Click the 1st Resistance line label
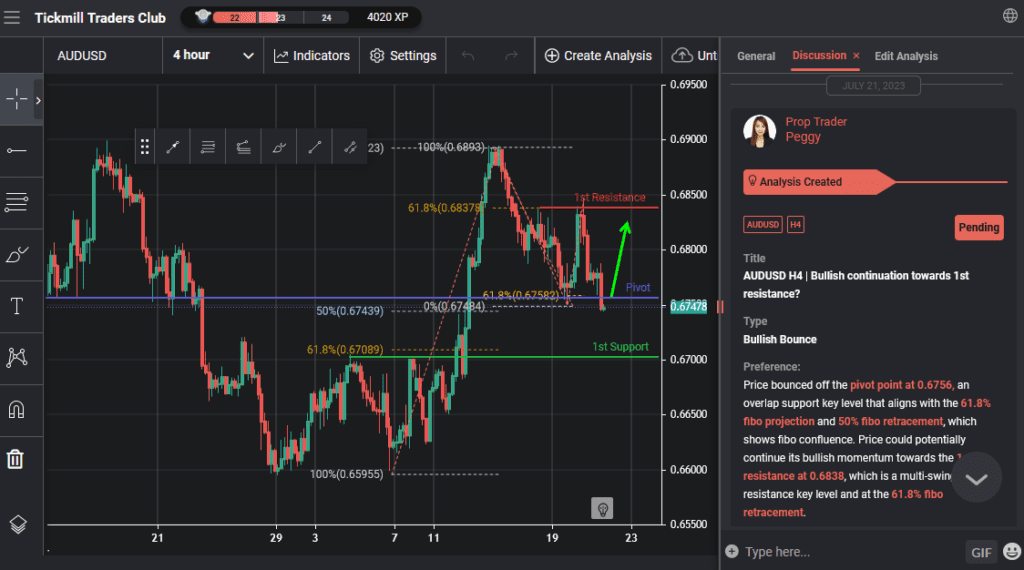1024x570 pixels. click(x=609, y=197)
